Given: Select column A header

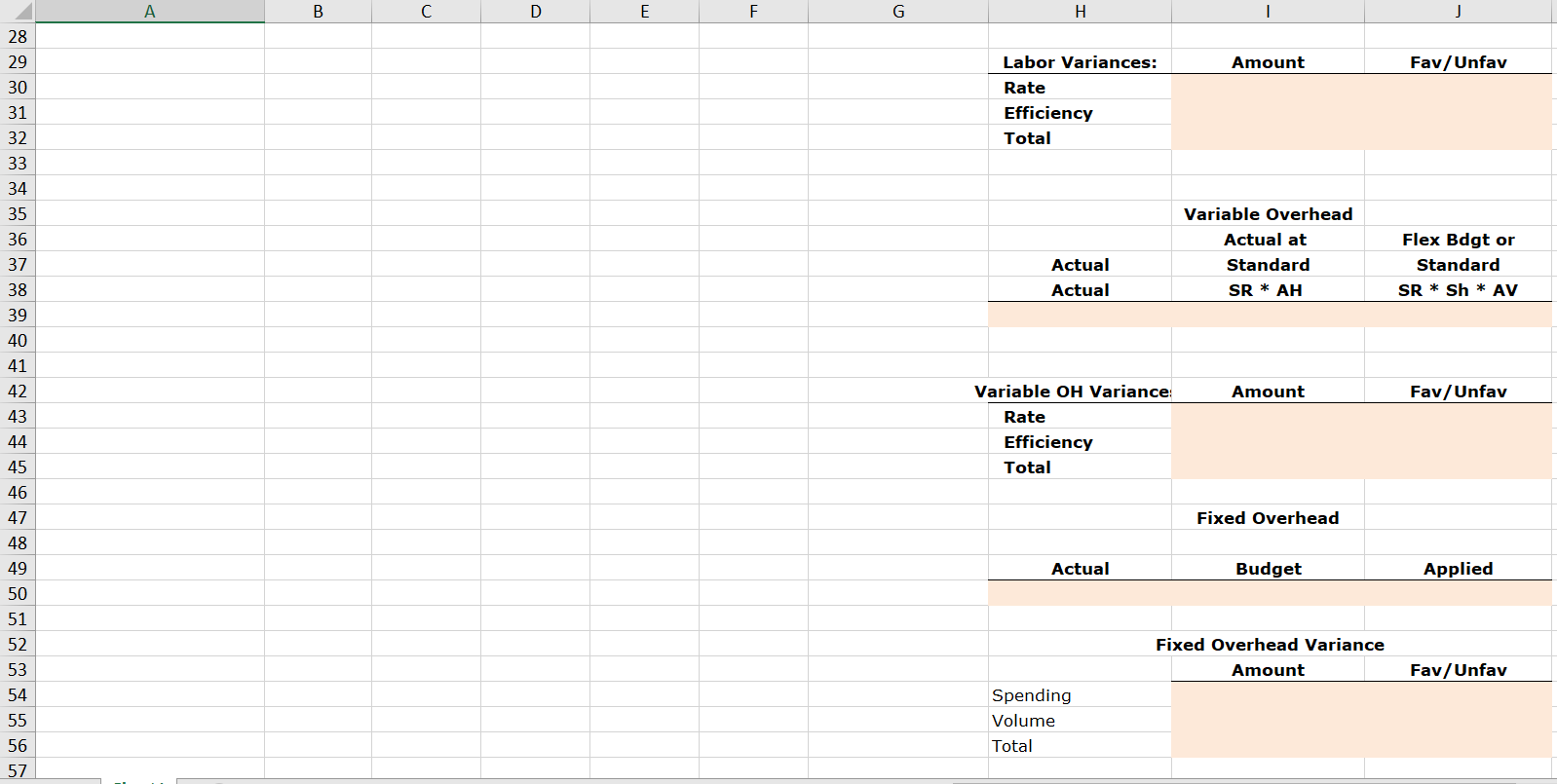Looking at the screenshot, I should tap(149, 12).
